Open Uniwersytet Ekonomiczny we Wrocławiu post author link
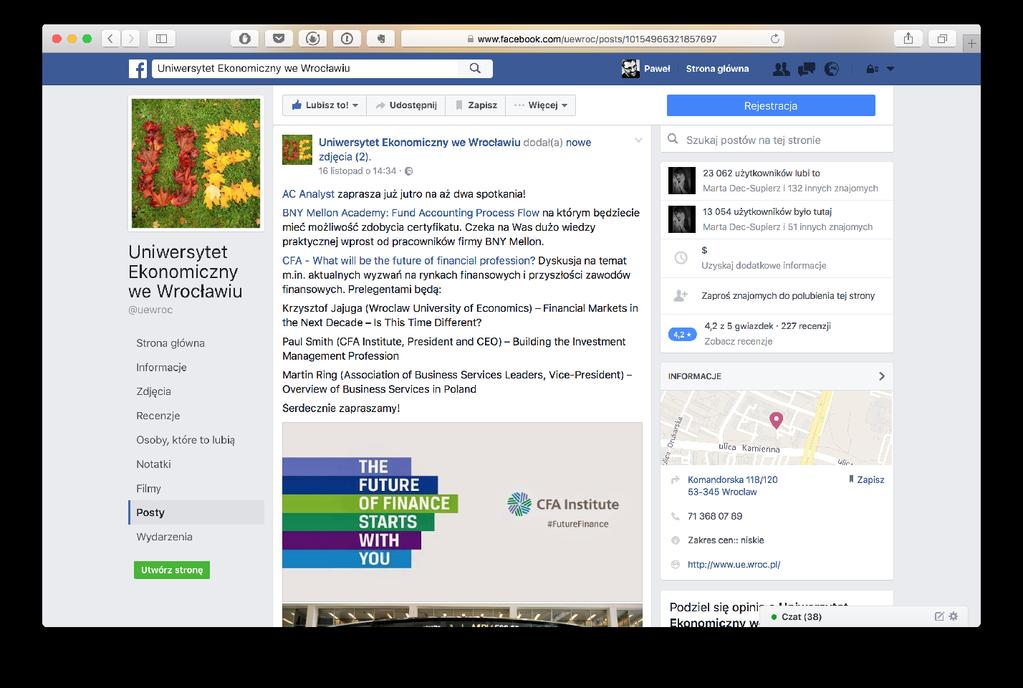This screenshot has width=1023, height=688. pyautogui.click(x=420, y=142)
